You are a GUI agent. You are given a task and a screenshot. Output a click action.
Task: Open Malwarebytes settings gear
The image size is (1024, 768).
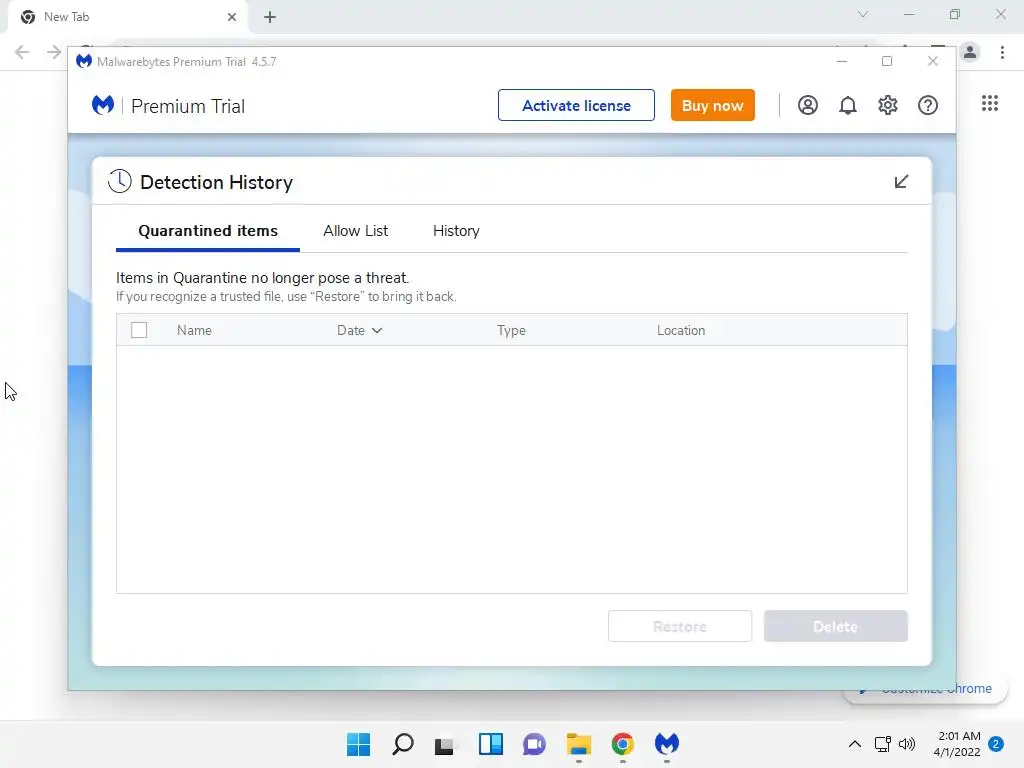click(x=888, y=105)
